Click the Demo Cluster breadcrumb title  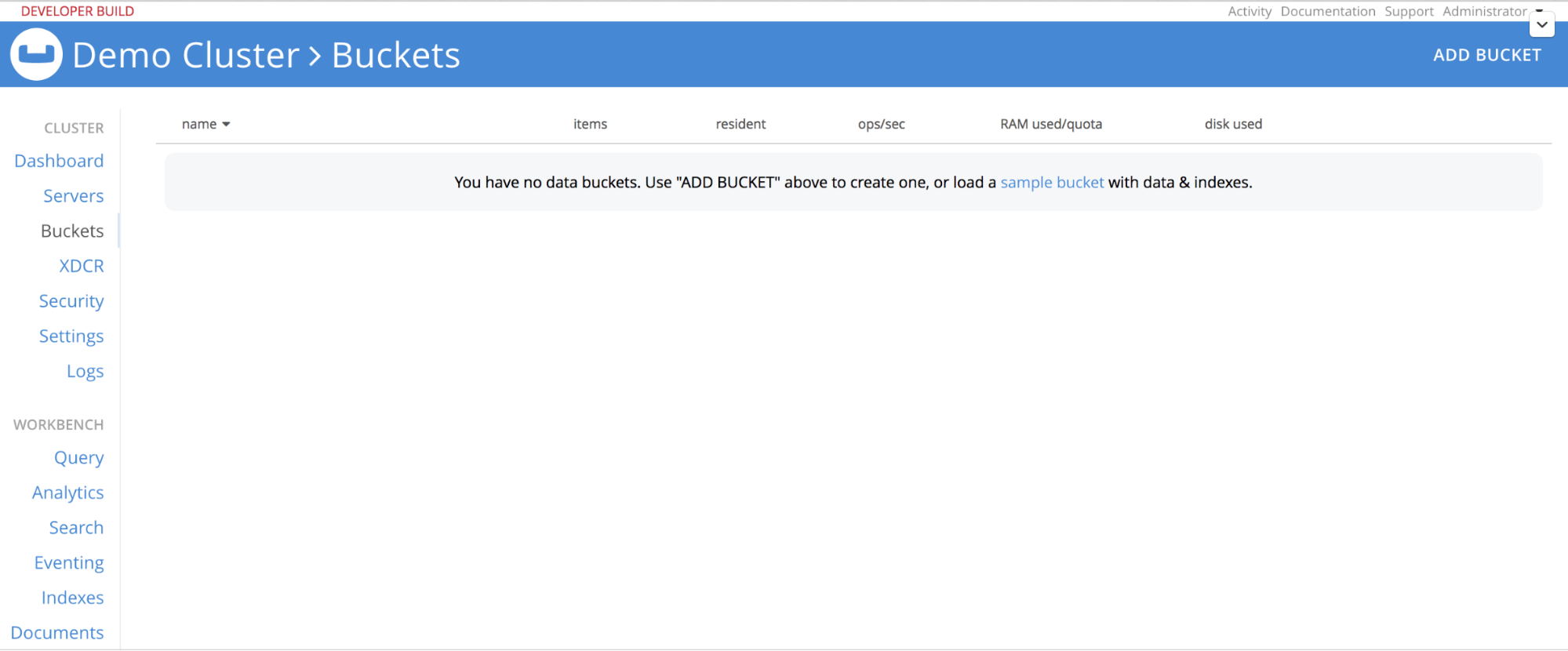(186, 55)
